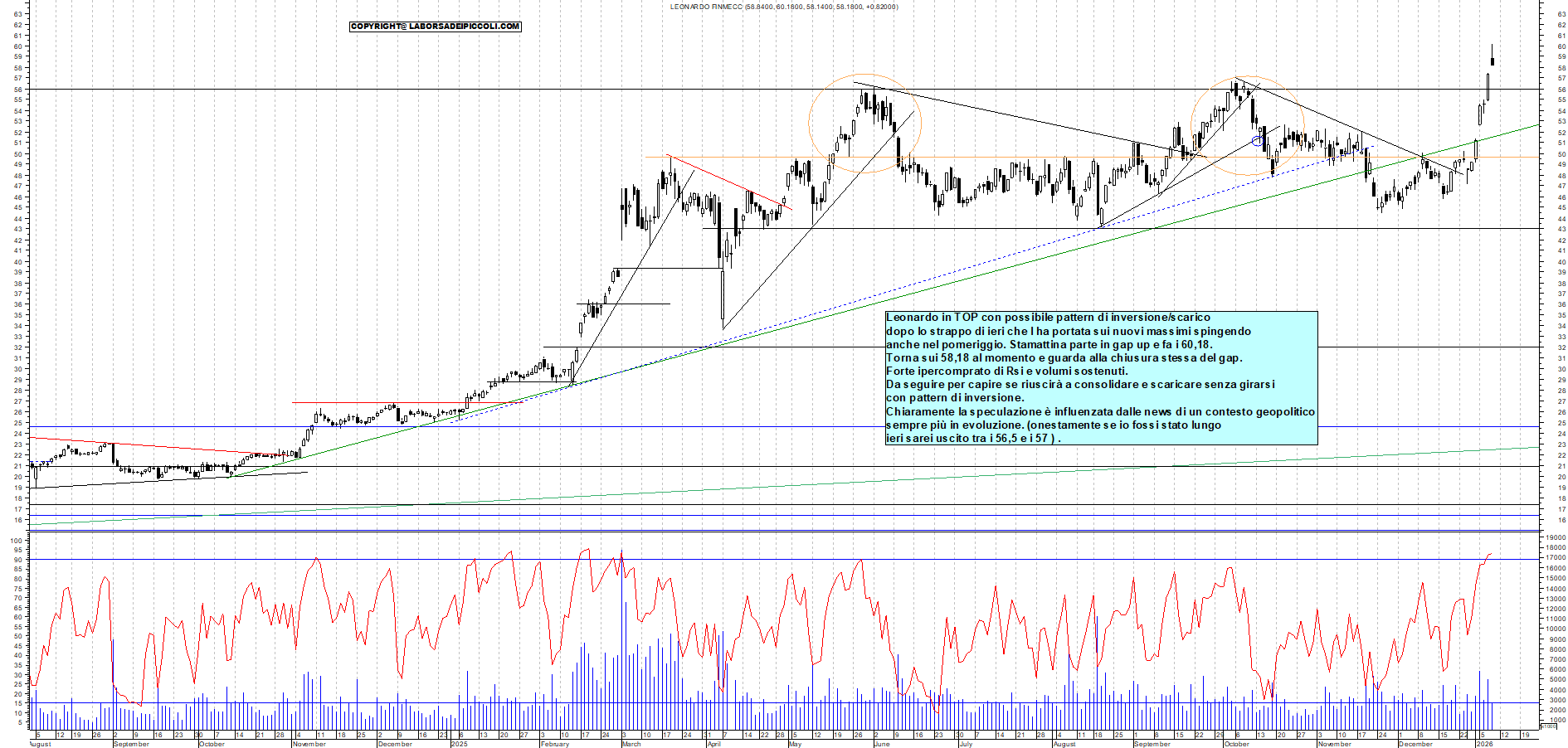The height and width of the screenshot is (748, 1568).
Task: Click the small blue circle marker
Action: pyautogui.click(x=1257, y=141)
